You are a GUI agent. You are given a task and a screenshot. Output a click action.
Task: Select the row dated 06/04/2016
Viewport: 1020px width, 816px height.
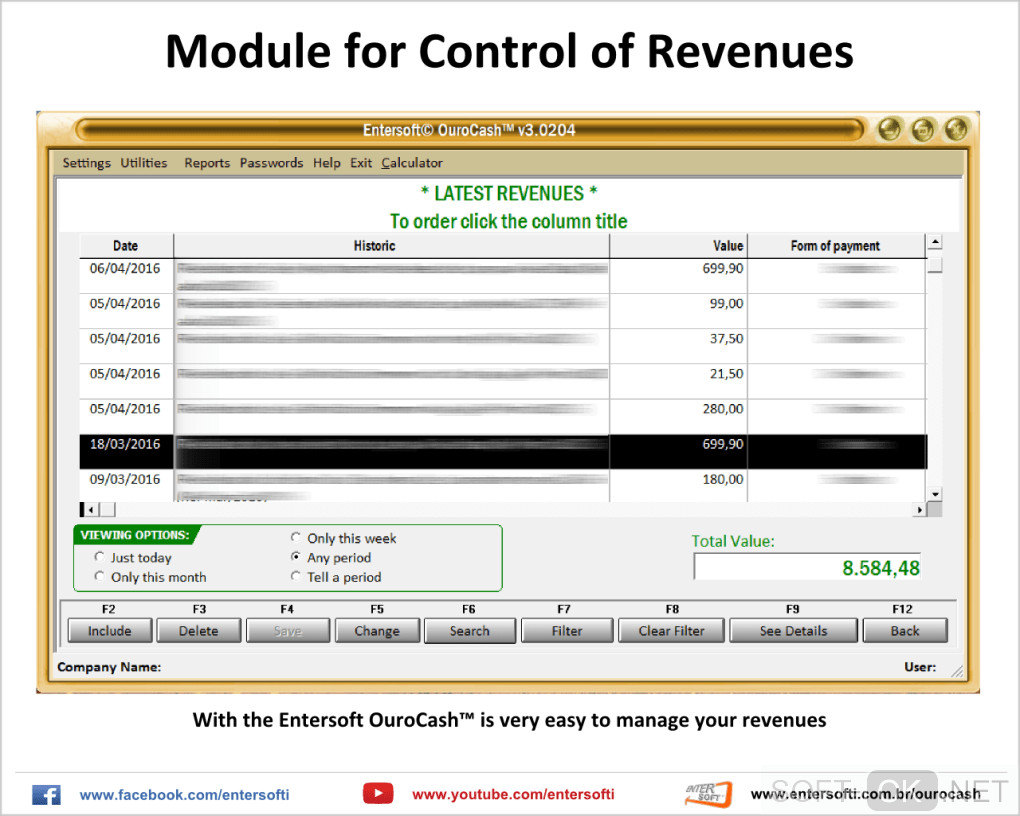(x=503, y=276)
